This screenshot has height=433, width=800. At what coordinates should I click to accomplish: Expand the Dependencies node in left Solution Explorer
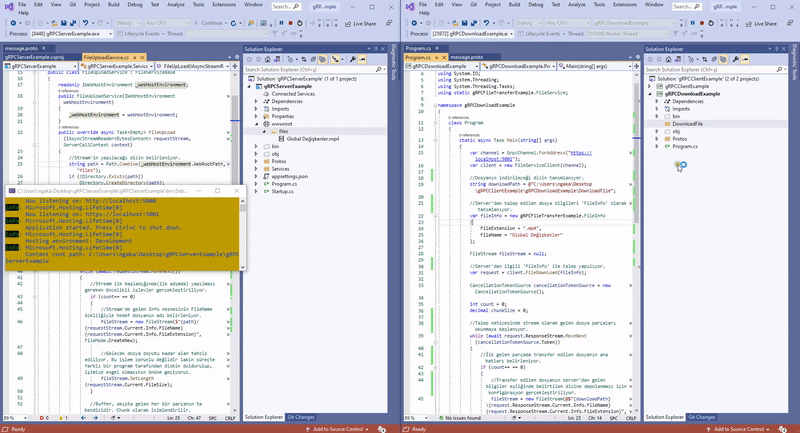257,101
